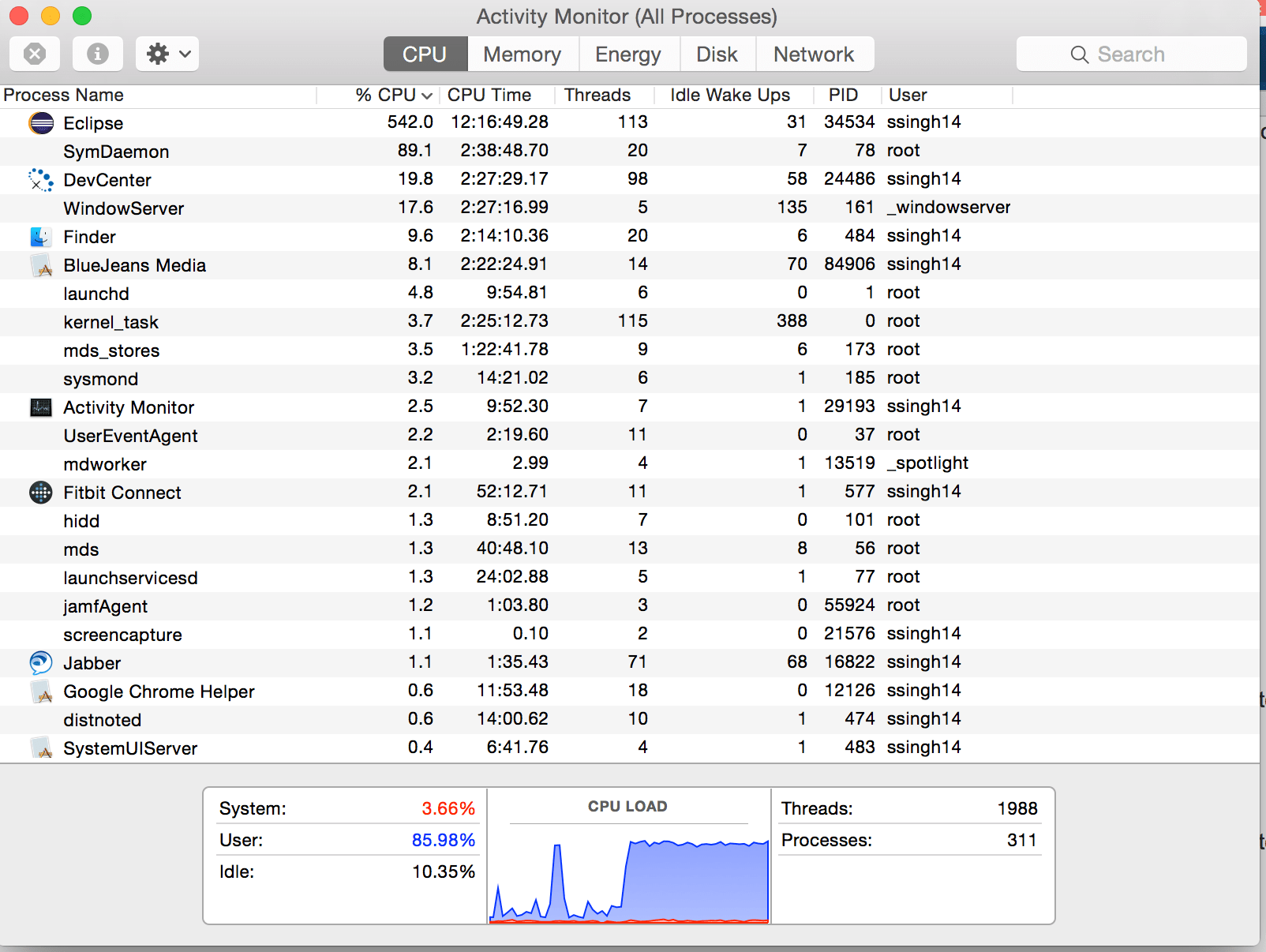The image size is (1266, 952).
Task: Click the Fitbit Connect icon
Action: tap(41, 493)
